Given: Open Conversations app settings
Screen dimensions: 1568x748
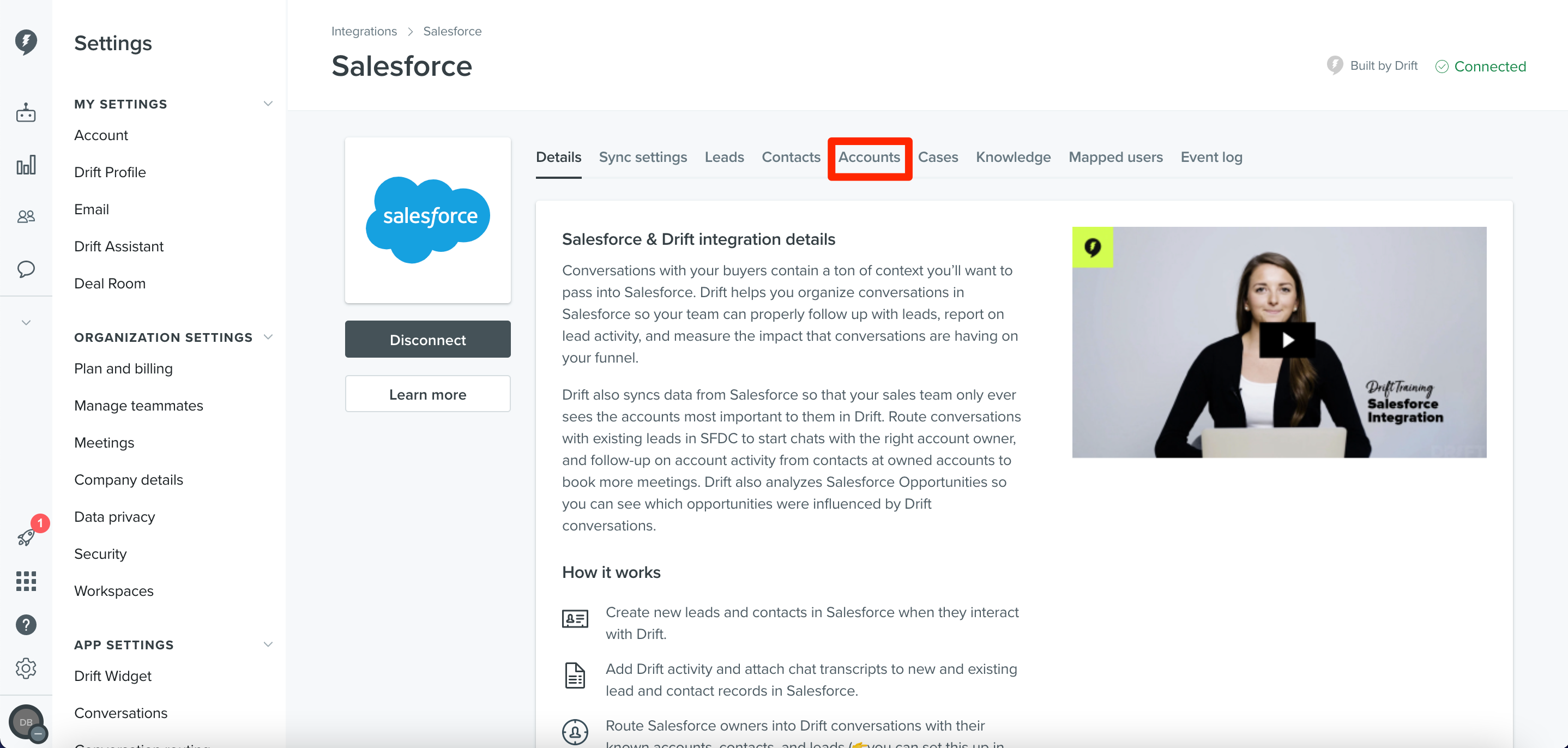Looking at the screenshot, I should [120, 713].
